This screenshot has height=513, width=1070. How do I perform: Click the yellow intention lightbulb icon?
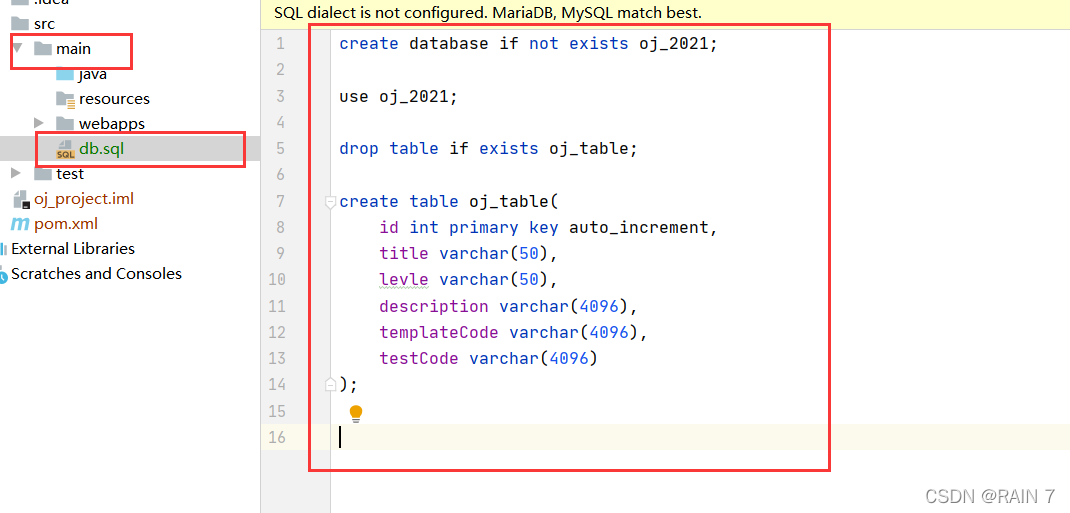point(356,413)
